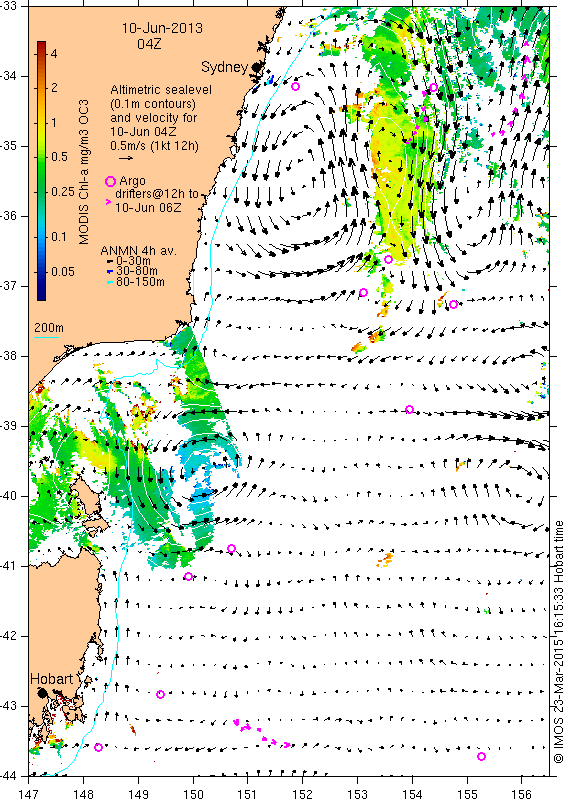Click the Argo float circle near 37.3S 154.8E
The height and width of the screenshot is (800, 570).
(453, 304)
